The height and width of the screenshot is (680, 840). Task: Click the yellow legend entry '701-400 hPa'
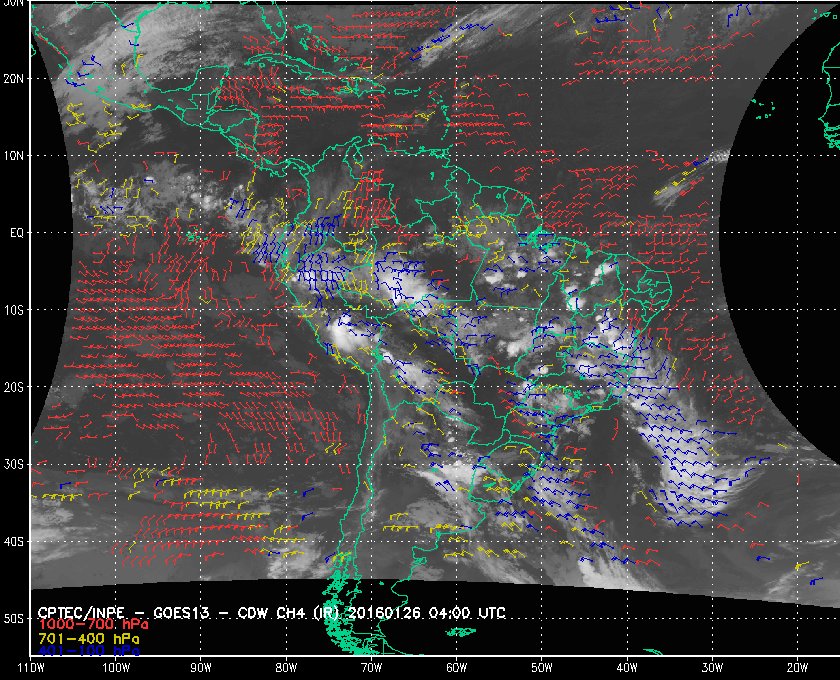[89, 639]
